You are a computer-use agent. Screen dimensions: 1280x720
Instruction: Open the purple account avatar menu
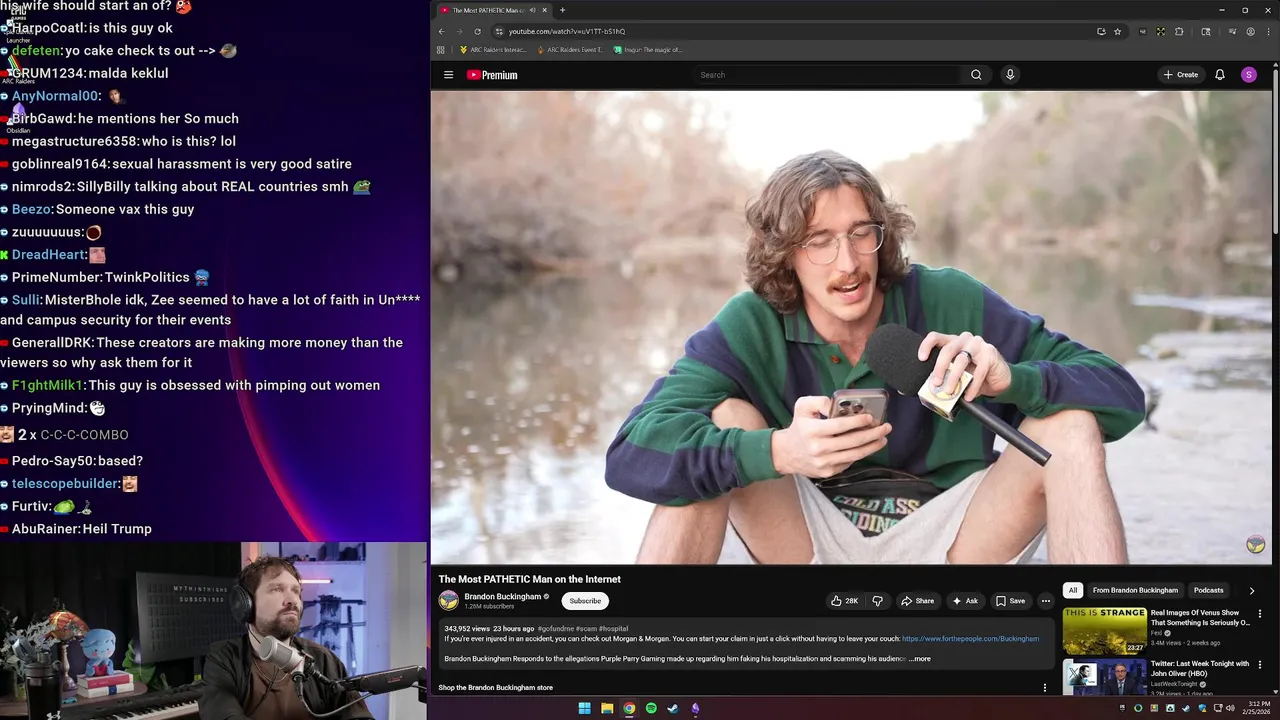point(1248,75)
